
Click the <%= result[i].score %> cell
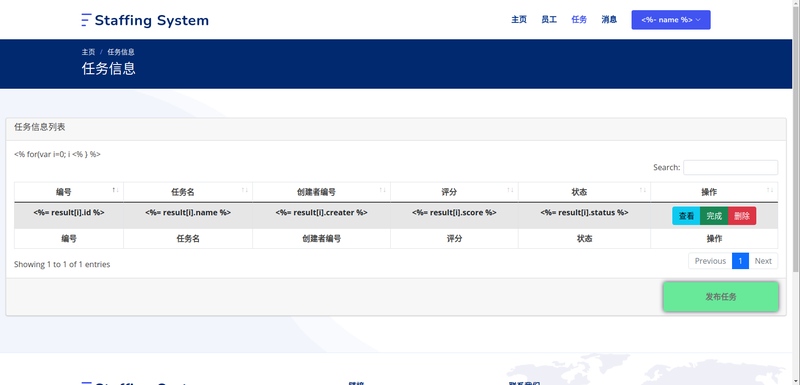pyautogui.click(x=454, y=216)
